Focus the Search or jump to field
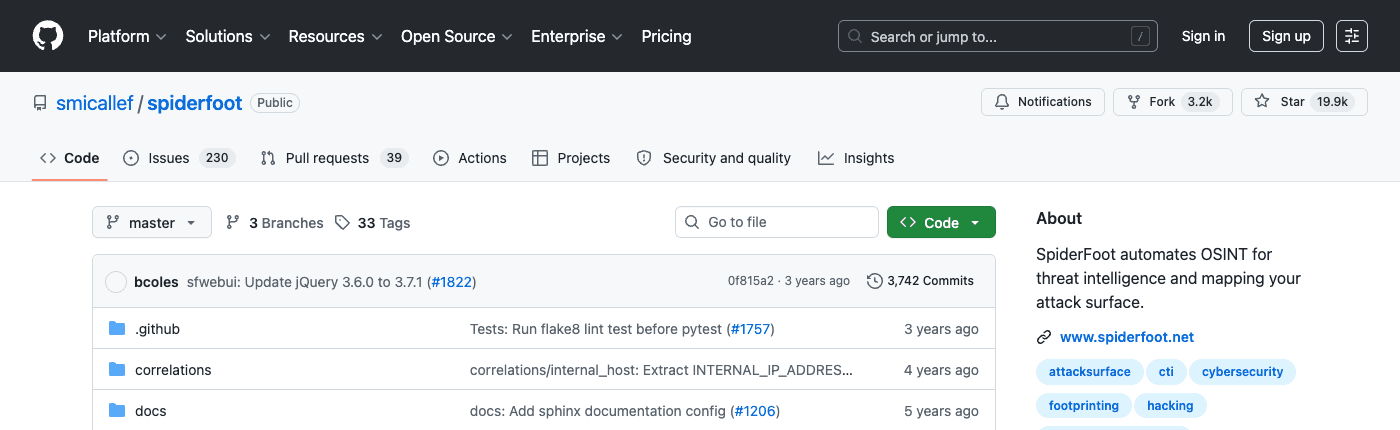1400x430 pixels. point(998,36)
